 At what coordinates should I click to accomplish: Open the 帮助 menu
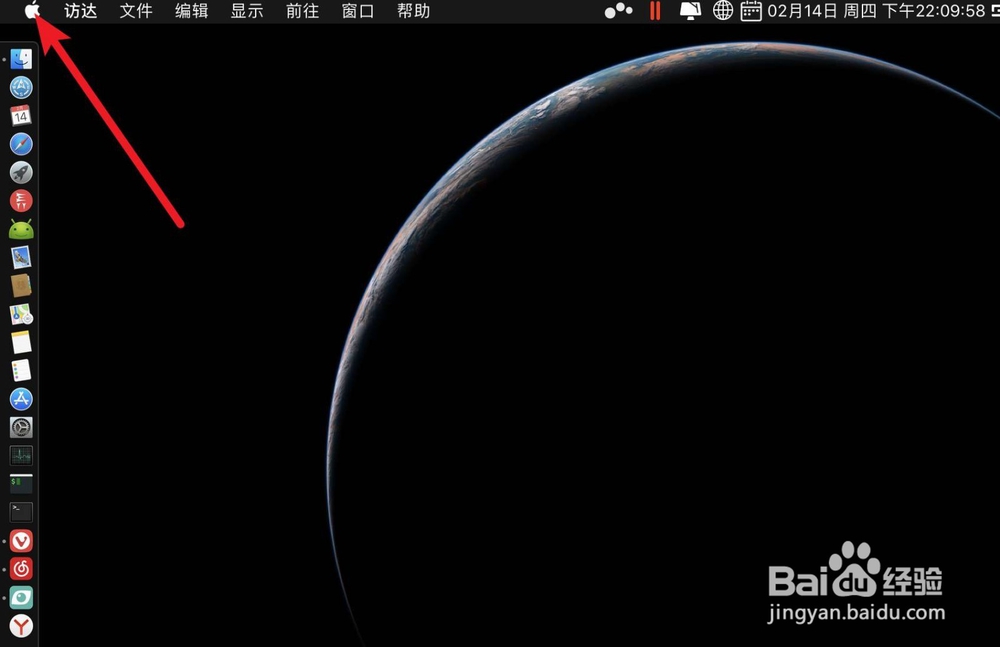point(413,11)
